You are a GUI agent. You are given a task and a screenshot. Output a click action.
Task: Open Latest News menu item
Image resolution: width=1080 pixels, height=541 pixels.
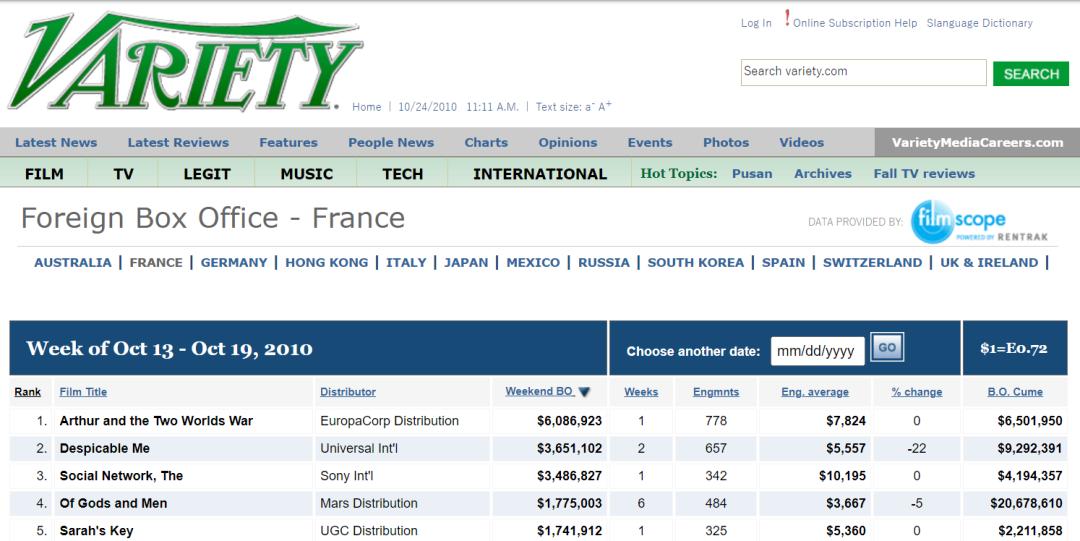pyautogui.click(x=56, y=143)
